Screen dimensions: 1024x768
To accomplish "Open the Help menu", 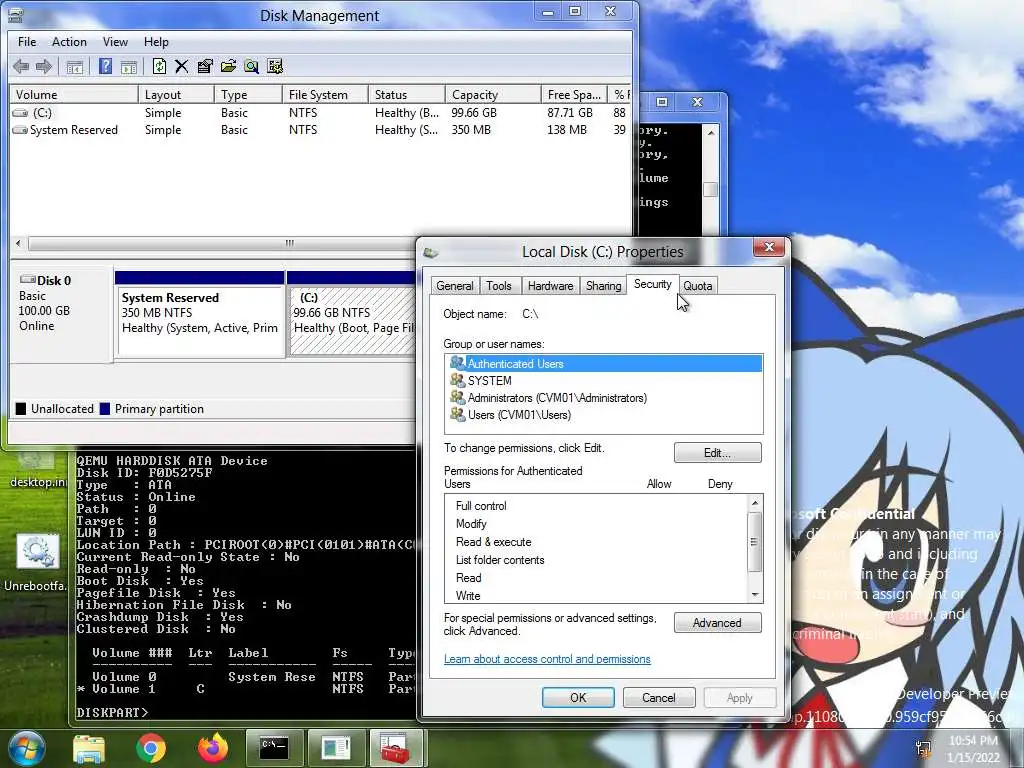I will point(156,42).
